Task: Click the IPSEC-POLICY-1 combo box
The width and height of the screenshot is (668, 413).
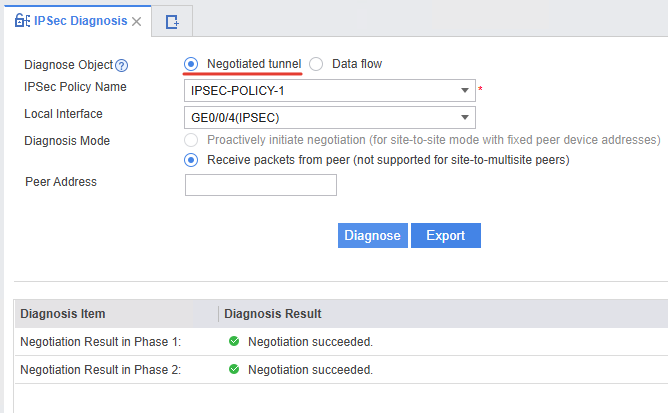Action: click(320, 91)
